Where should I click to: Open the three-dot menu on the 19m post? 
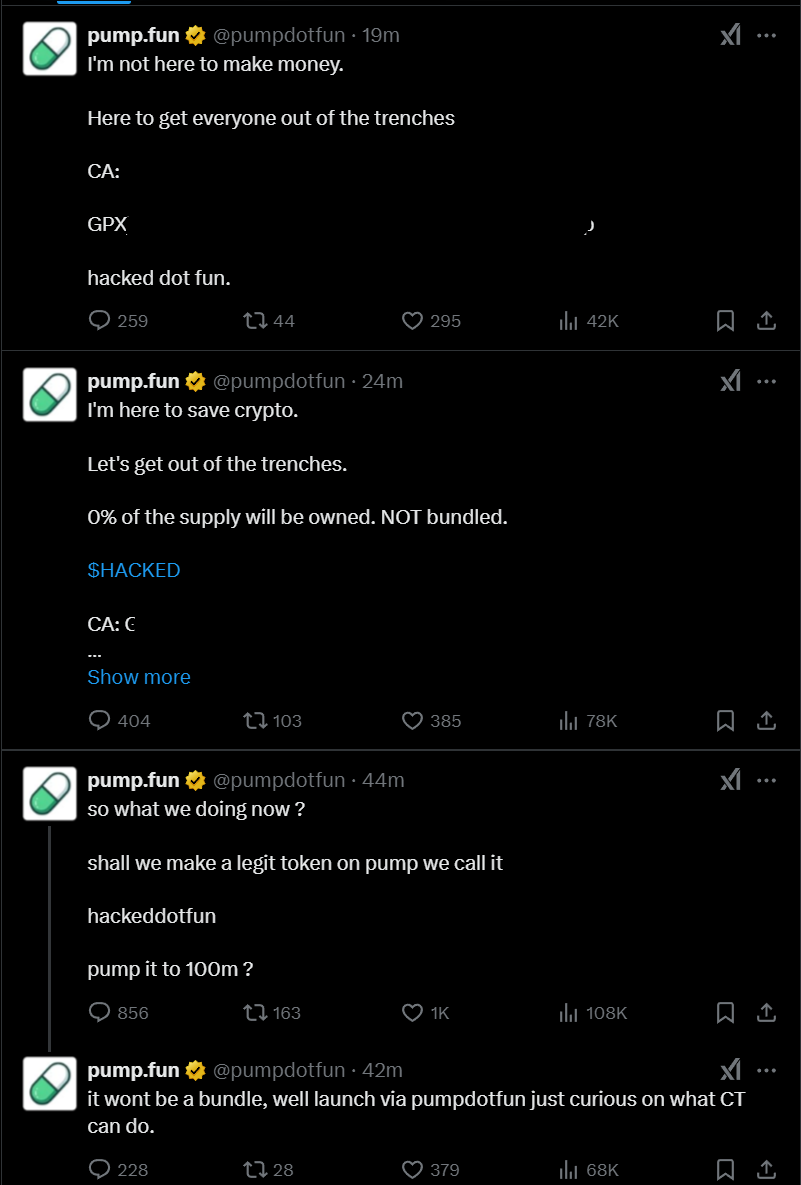pos(767,35)
